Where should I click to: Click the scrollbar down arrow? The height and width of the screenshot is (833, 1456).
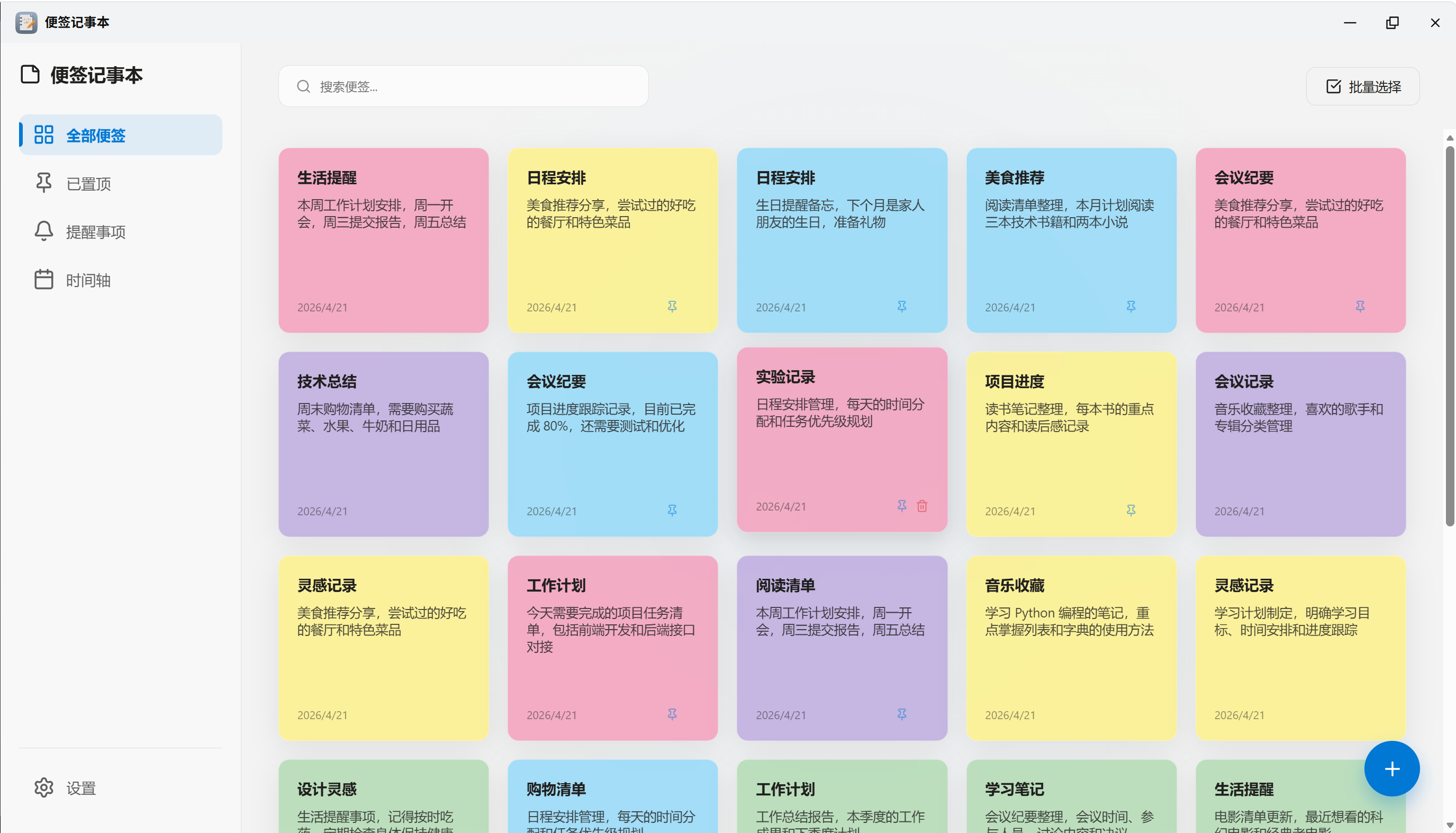tap(1449, 826)
